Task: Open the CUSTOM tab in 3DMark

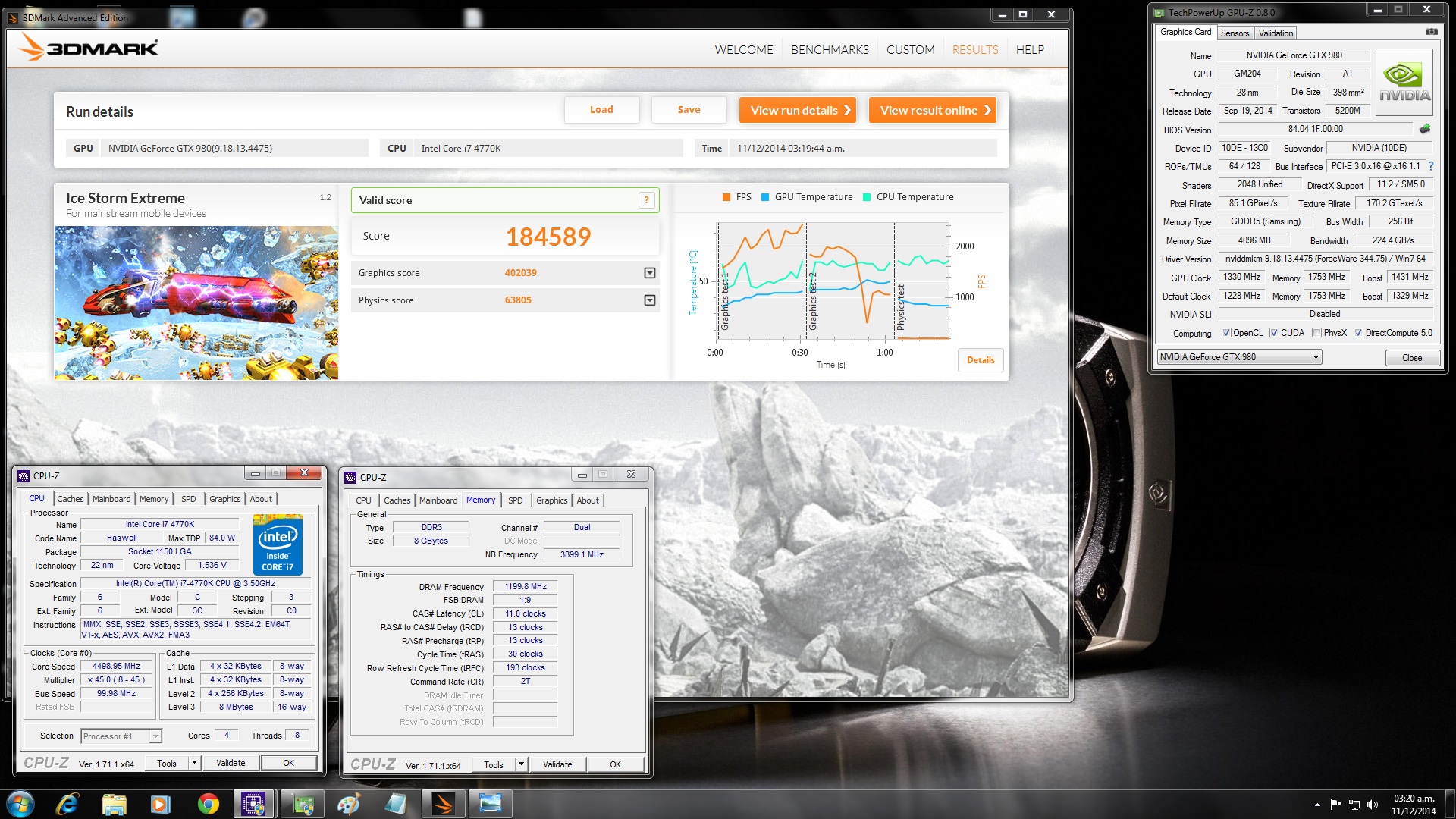Action: pyautogui.click(x=910, y=49)
